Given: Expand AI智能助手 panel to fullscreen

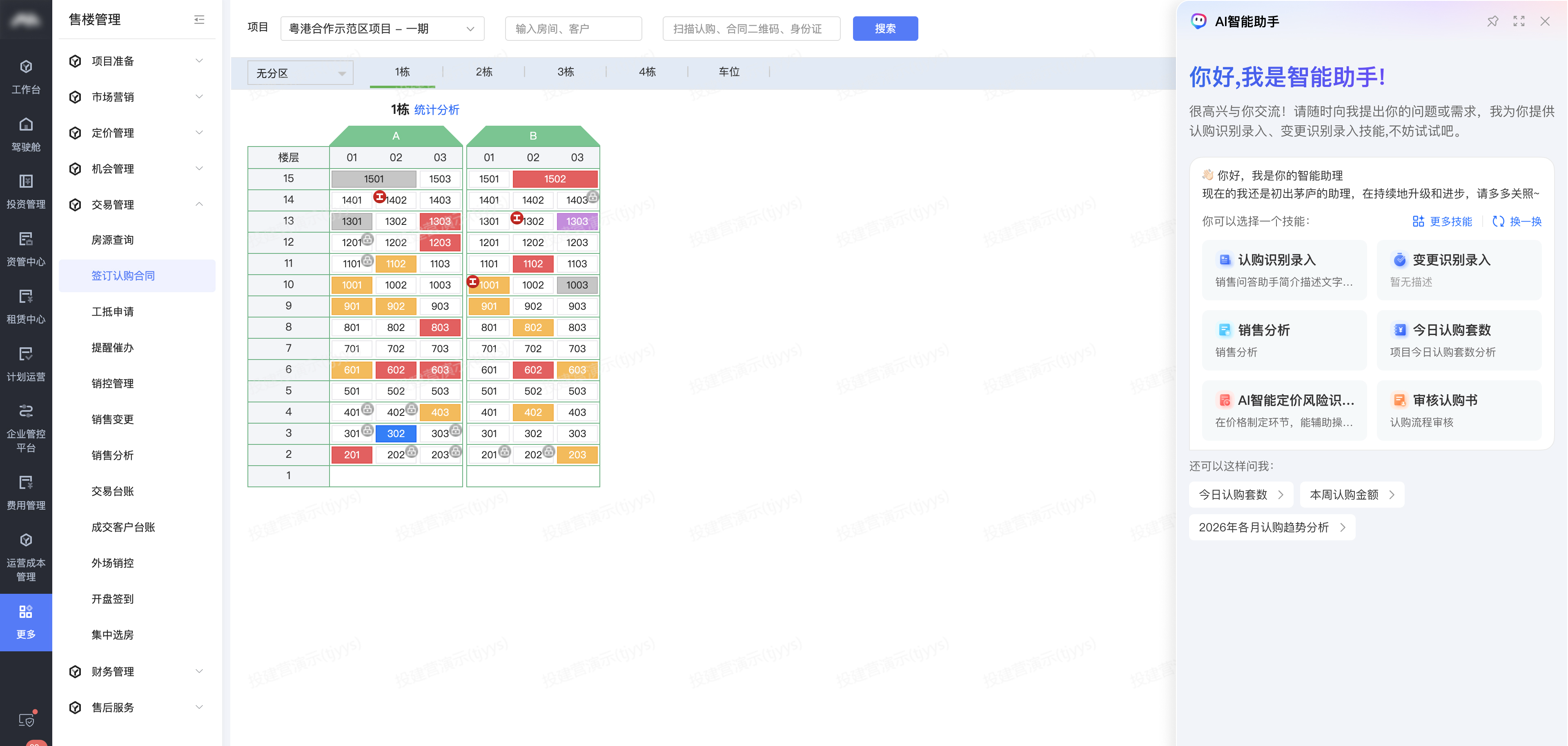Looking at the screenshot, I should 1519,21.
